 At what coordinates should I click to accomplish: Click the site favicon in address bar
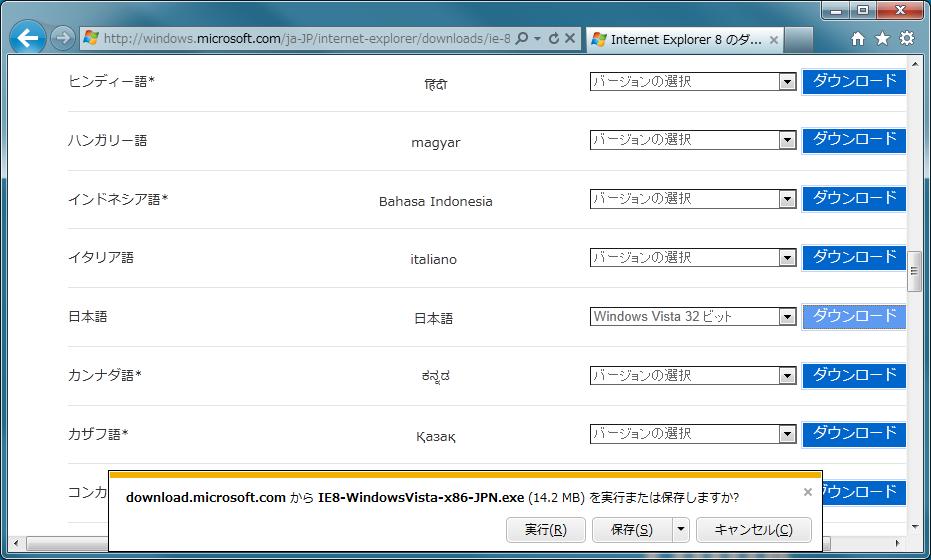pos(91,38)
